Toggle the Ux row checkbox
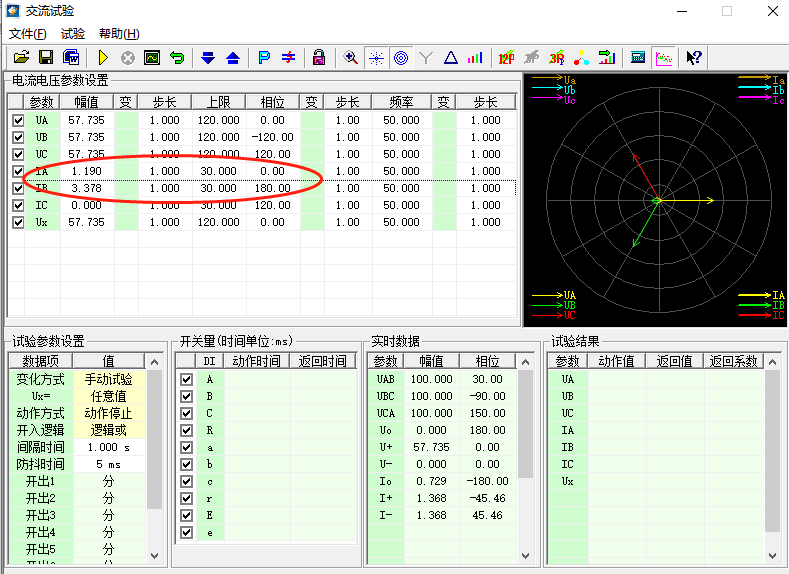The image size is (789, 574). [17, 222]
